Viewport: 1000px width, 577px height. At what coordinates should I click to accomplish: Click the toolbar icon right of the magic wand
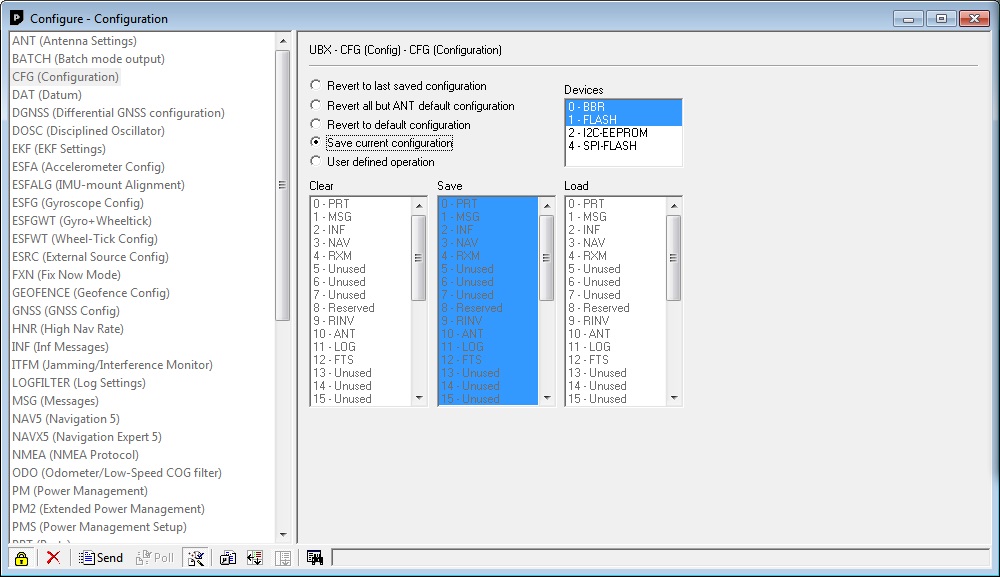[228, 559]
